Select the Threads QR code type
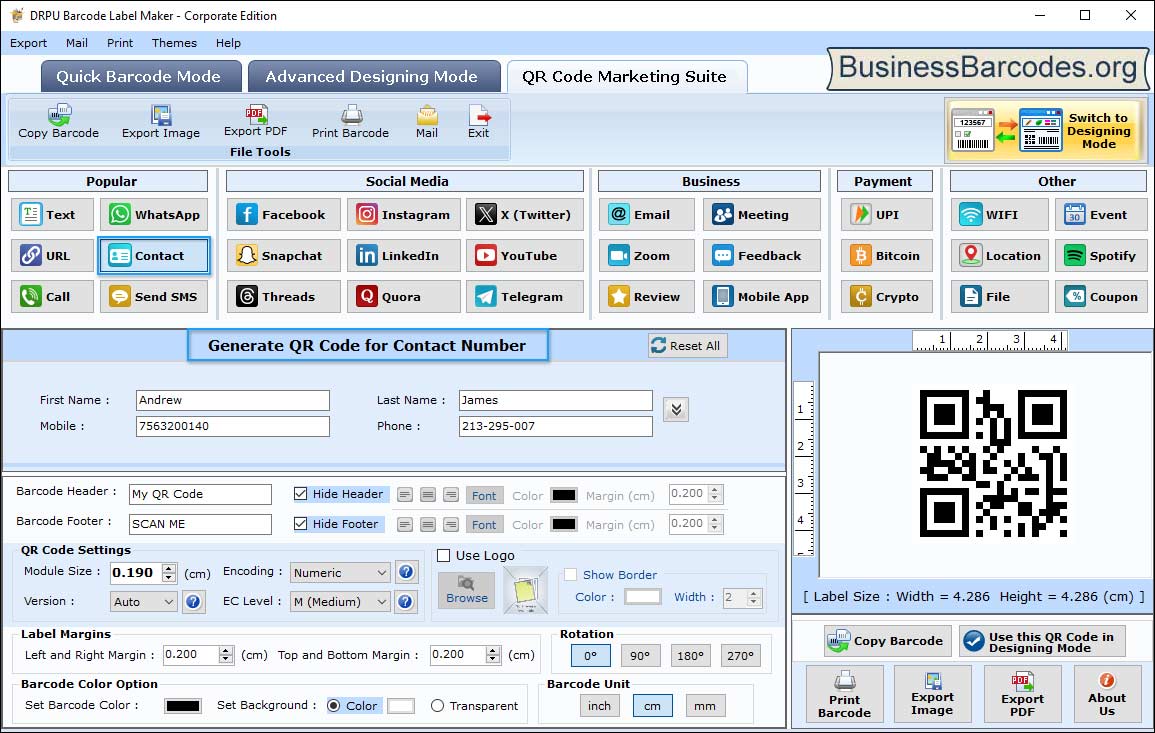Screen dimensions: 1155x733 (284, 296)
